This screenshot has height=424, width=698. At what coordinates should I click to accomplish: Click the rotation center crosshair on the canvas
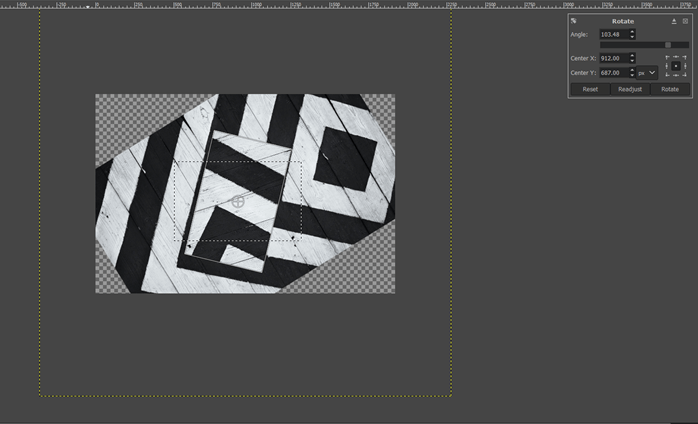[238, 201]
